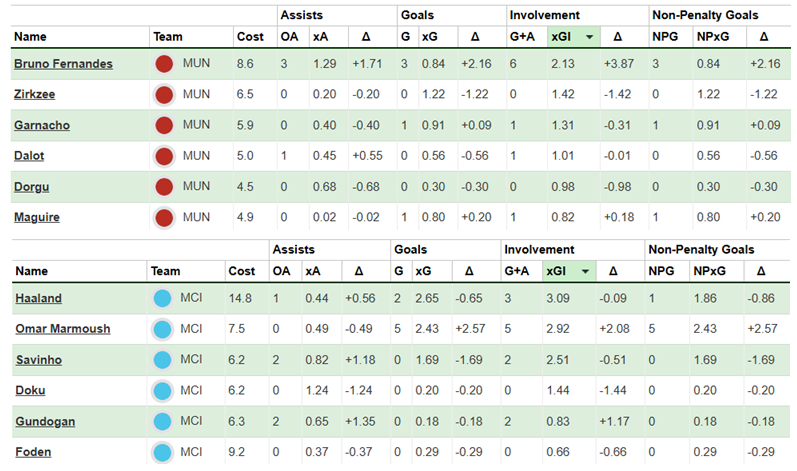Open xGI sort dropdown in top table

589,37
